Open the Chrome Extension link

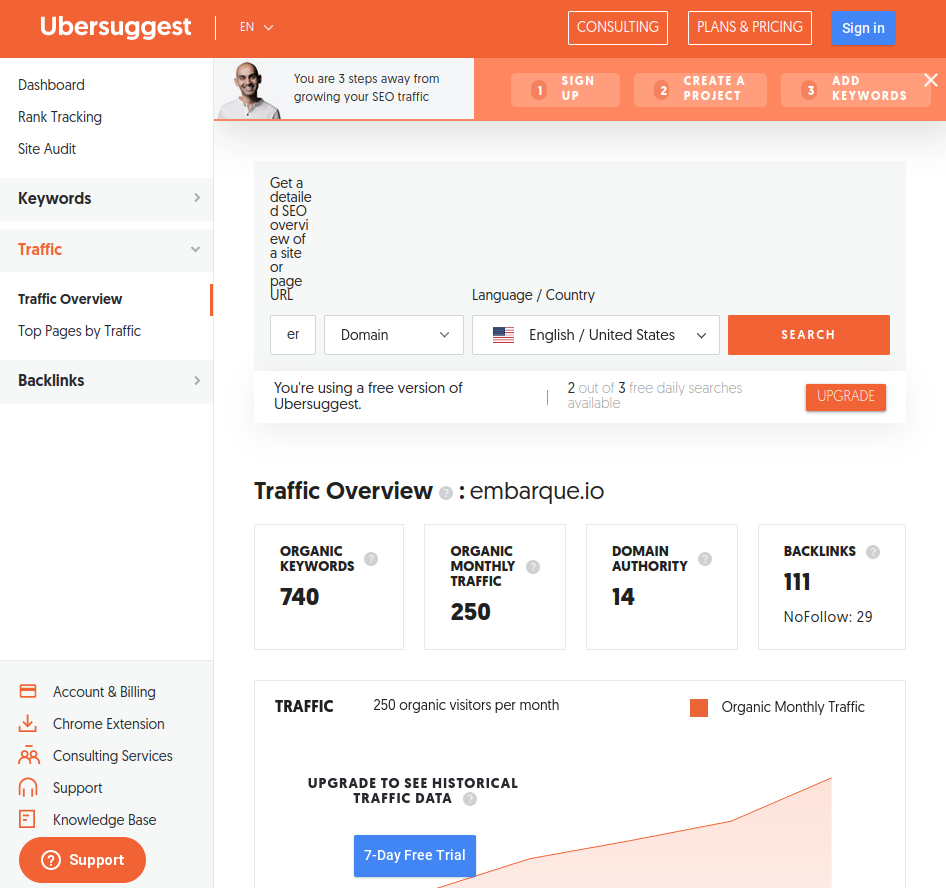click(x=109, y=724)
